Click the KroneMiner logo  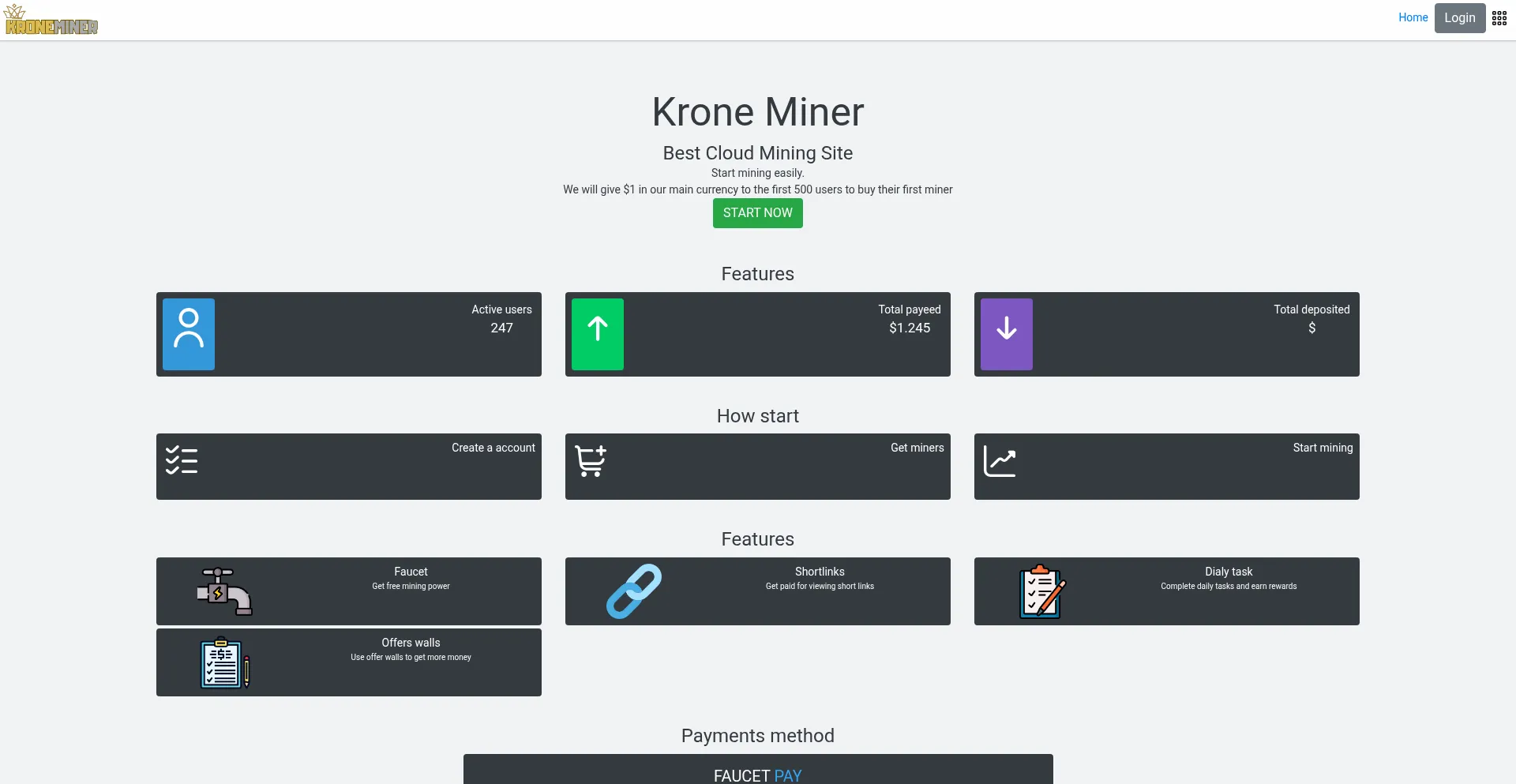51,21
